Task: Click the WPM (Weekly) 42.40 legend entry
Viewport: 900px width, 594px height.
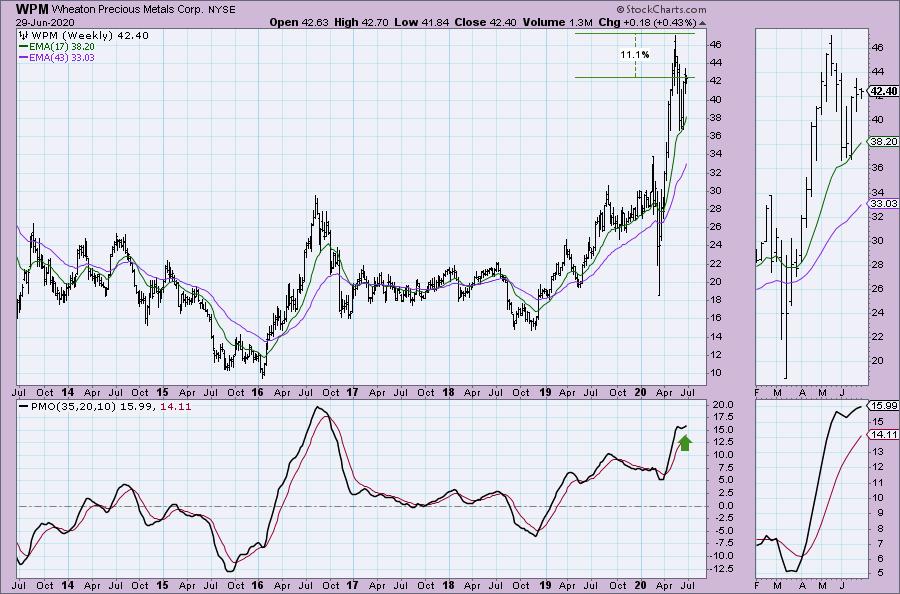Action: (84, 36)
